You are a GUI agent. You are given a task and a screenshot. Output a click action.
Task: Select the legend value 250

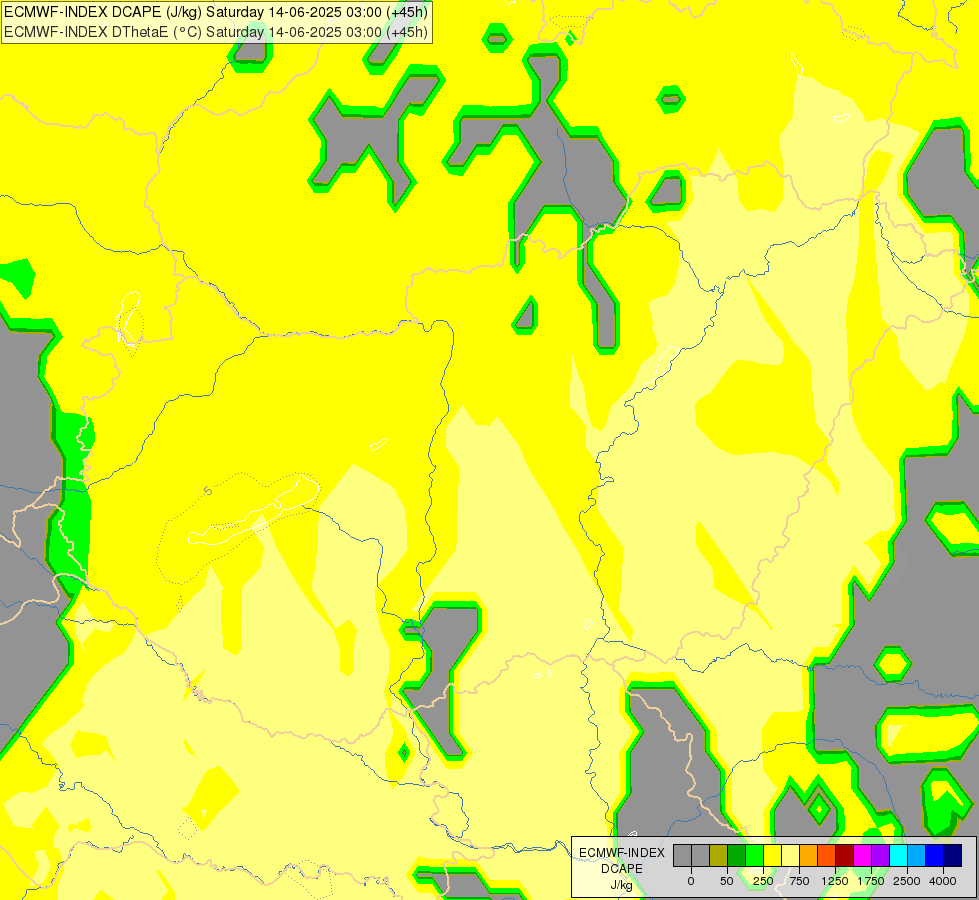[763, 881]
